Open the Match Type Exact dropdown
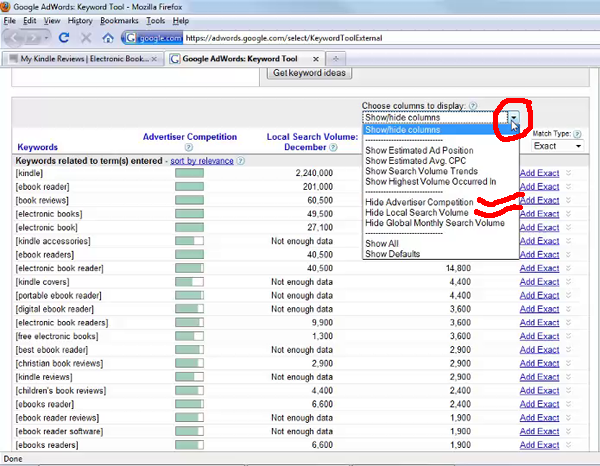This screenshot has width=600, height=466. point(557,146)
